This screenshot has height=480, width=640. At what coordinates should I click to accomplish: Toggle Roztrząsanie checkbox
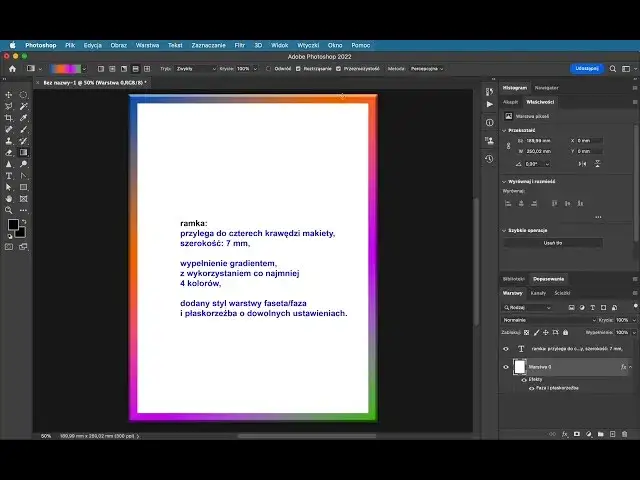[x=298, y=69]
